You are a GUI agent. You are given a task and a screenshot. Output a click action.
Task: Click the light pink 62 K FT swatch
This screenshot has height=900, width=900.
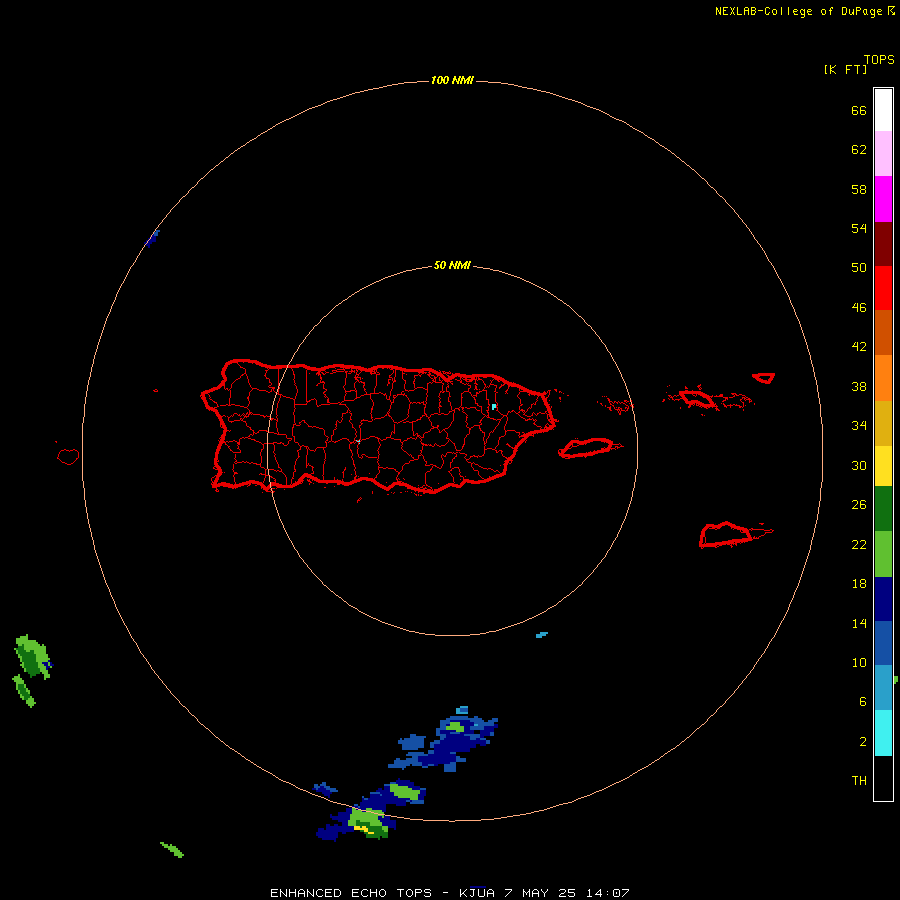(883, 154)
